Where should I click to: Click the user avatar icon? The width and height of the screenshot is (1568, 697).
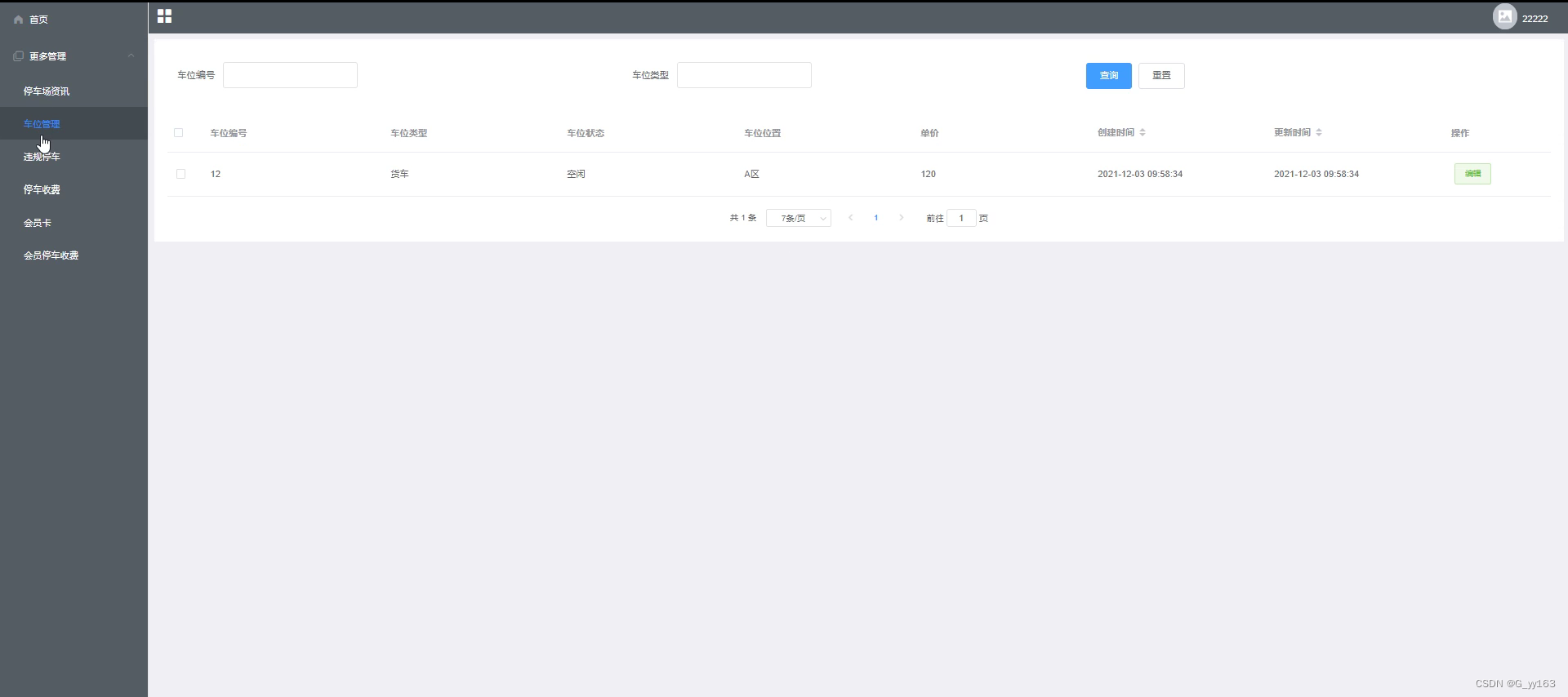(1504, 17)
